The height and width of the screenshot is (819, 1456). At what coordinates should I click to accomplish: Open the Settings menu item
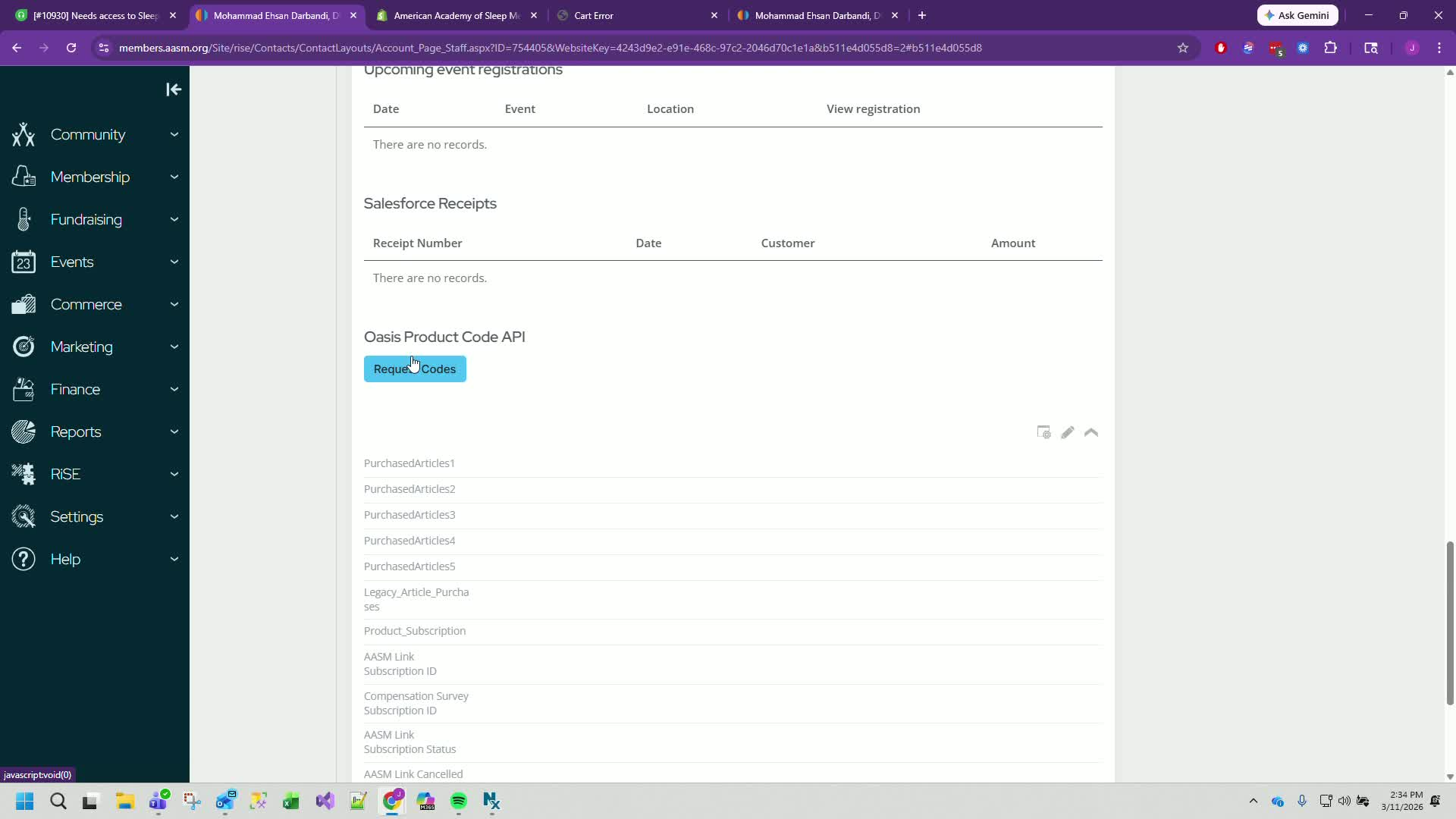click(77, 516)
